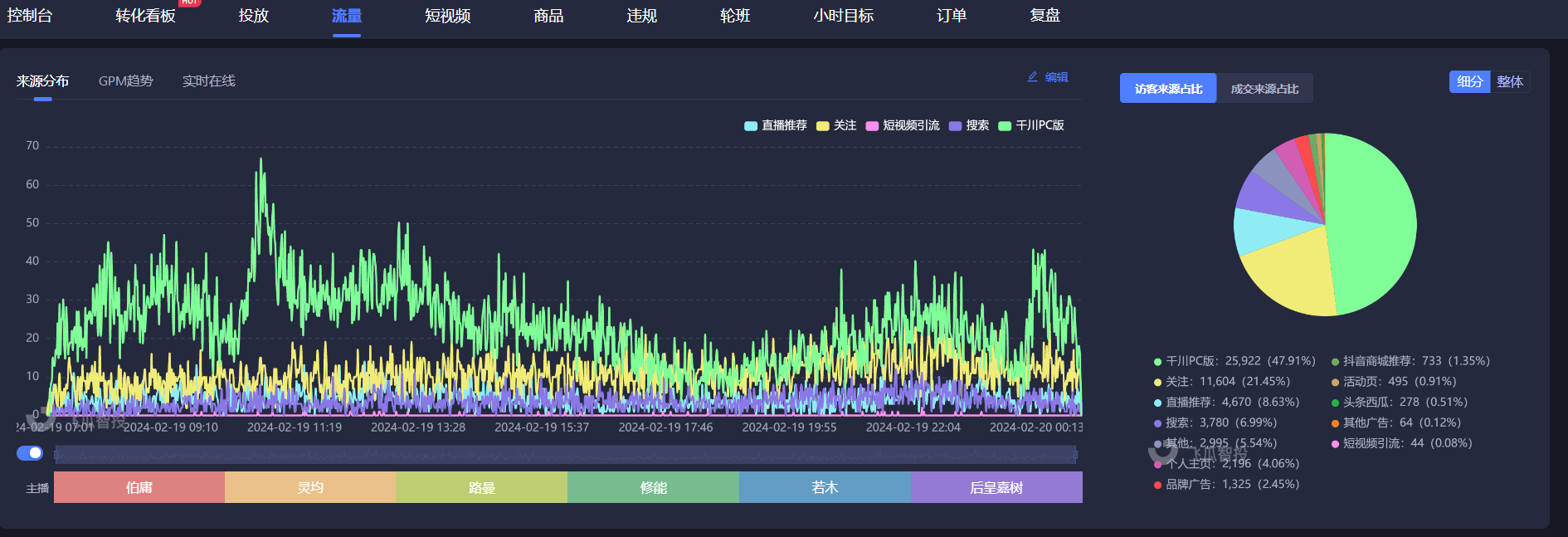Toggle 千川PC版 legend series in line chart
This screenshot has width=1568, height=537.
(1031, 125)
